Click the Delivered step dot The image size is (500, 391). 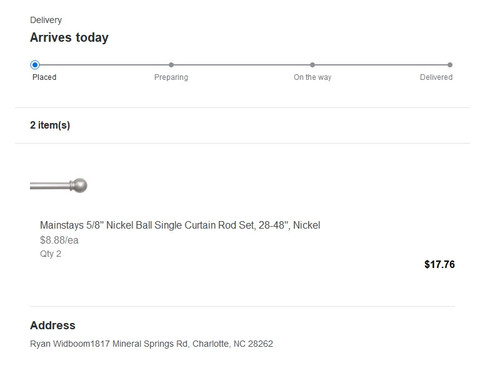[450, 65]
